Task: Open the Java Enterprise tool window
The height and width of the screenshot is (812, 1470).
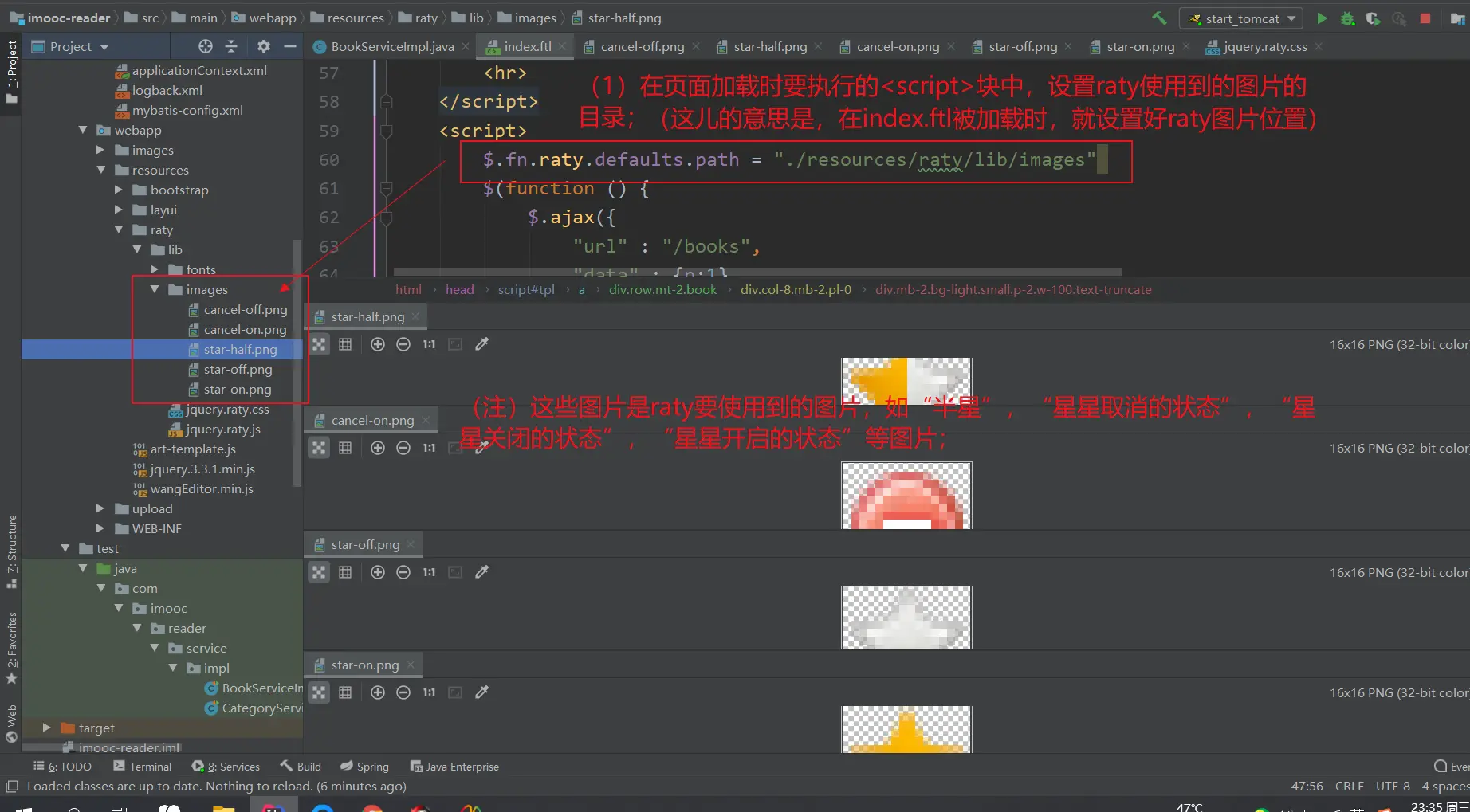Action: click(x=454, y=767)
